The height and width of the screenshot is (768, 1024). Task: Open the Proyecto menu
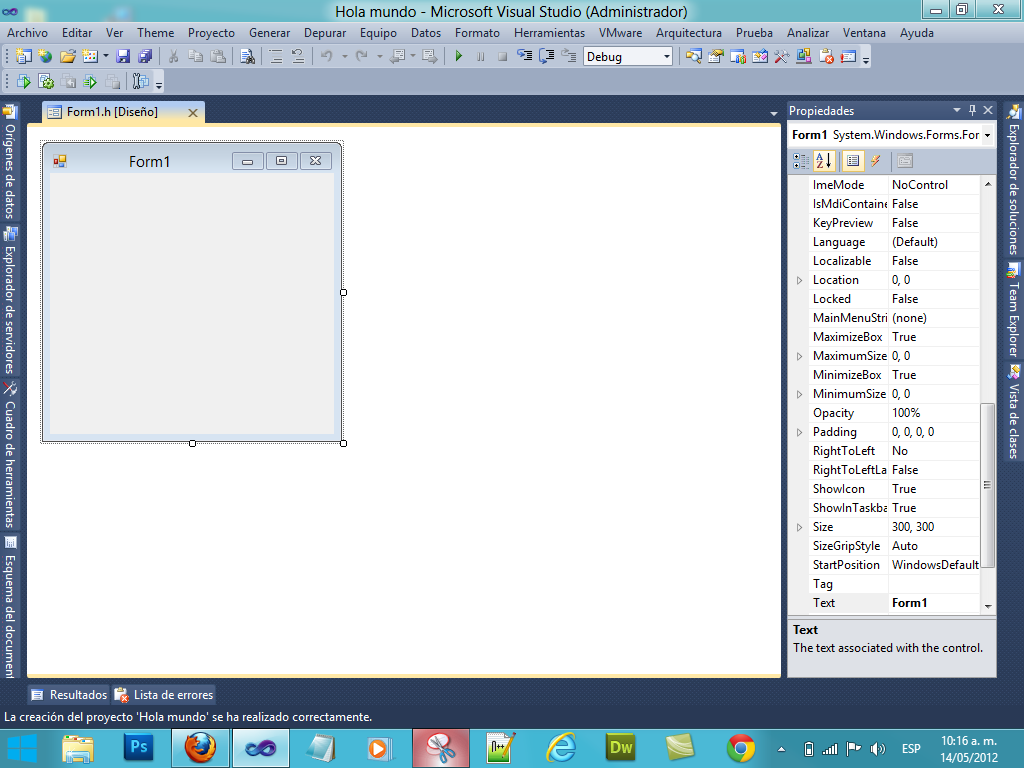pos(211,33)
